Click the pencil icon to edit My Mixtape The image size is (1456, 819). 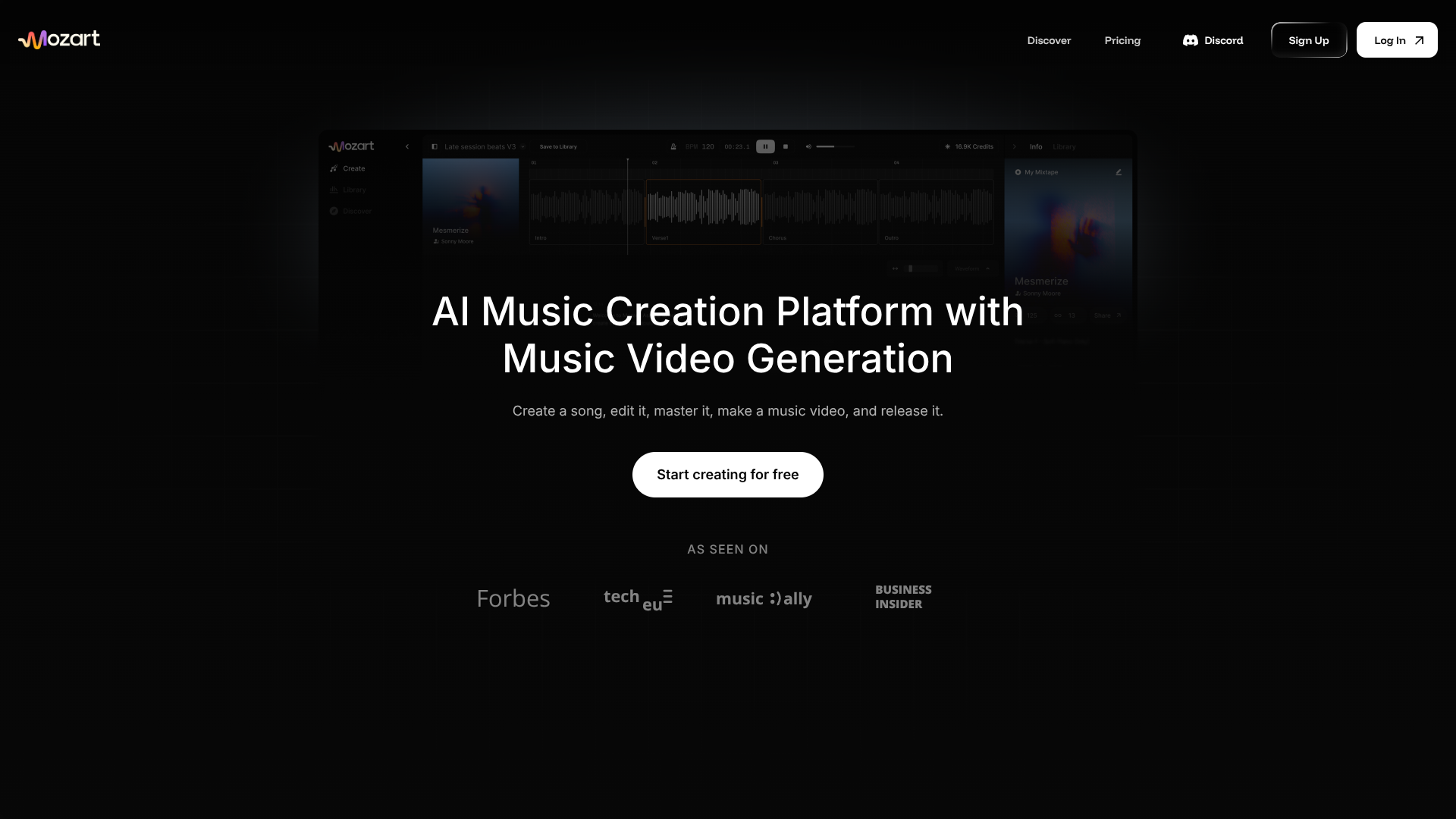pyautogui.click(x=1120, y=172)
